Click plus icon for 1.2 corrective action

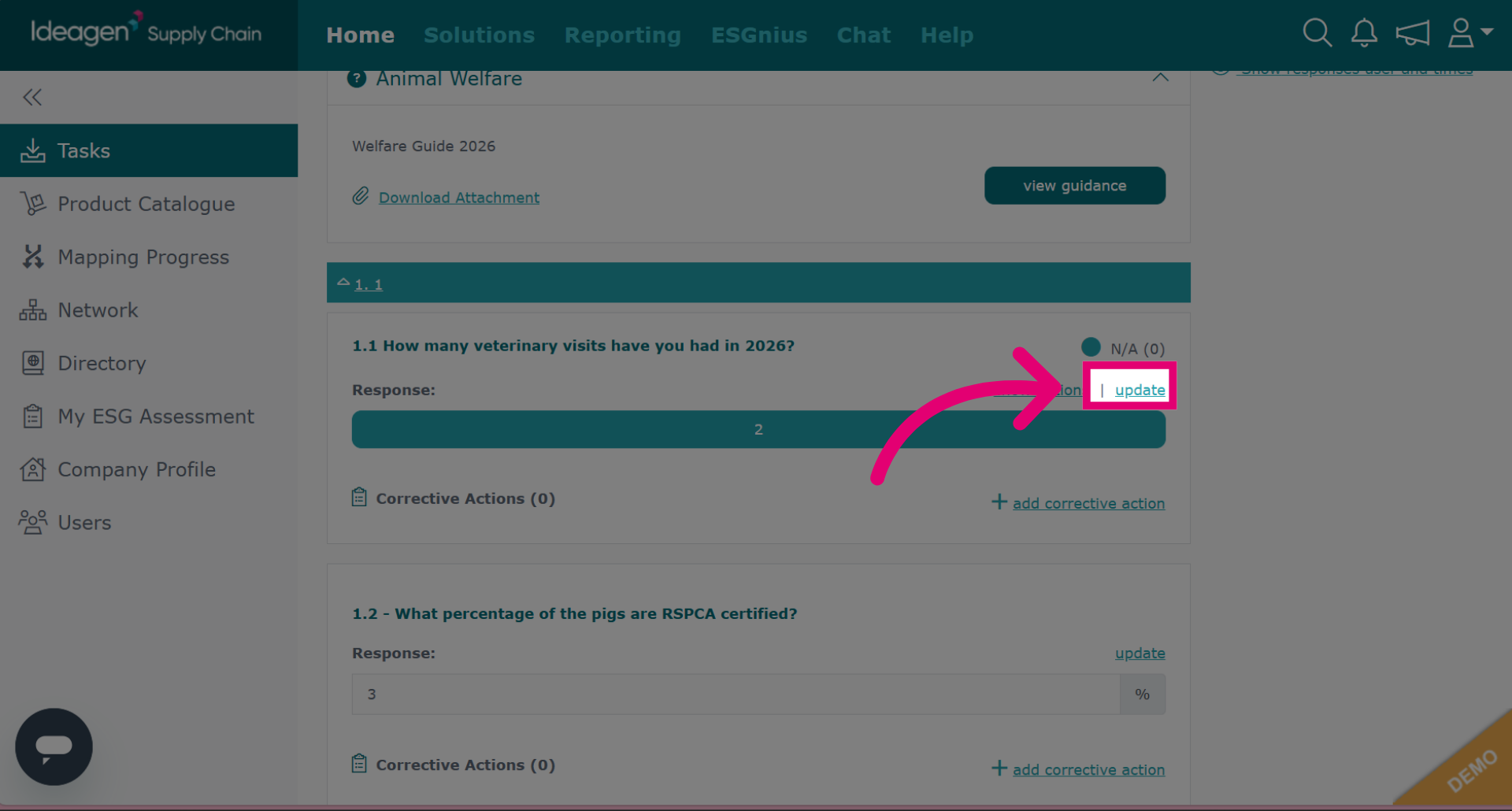999,768
